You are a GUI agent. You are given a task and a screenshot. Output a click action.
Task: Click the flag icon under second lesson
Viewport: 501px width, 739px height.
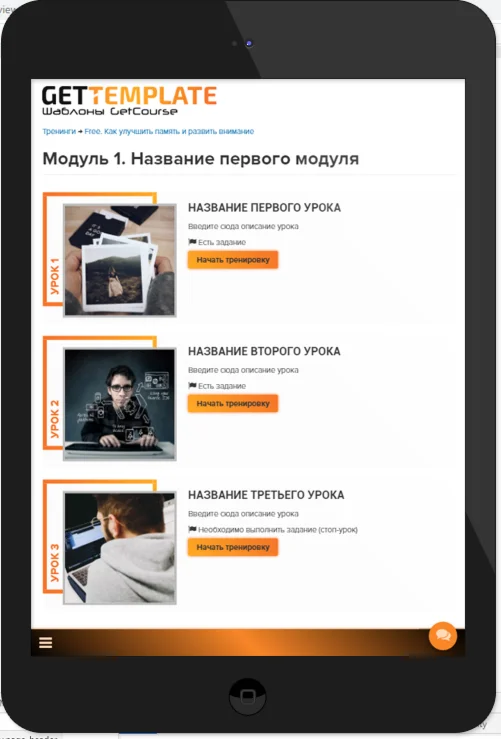(192, 386)
